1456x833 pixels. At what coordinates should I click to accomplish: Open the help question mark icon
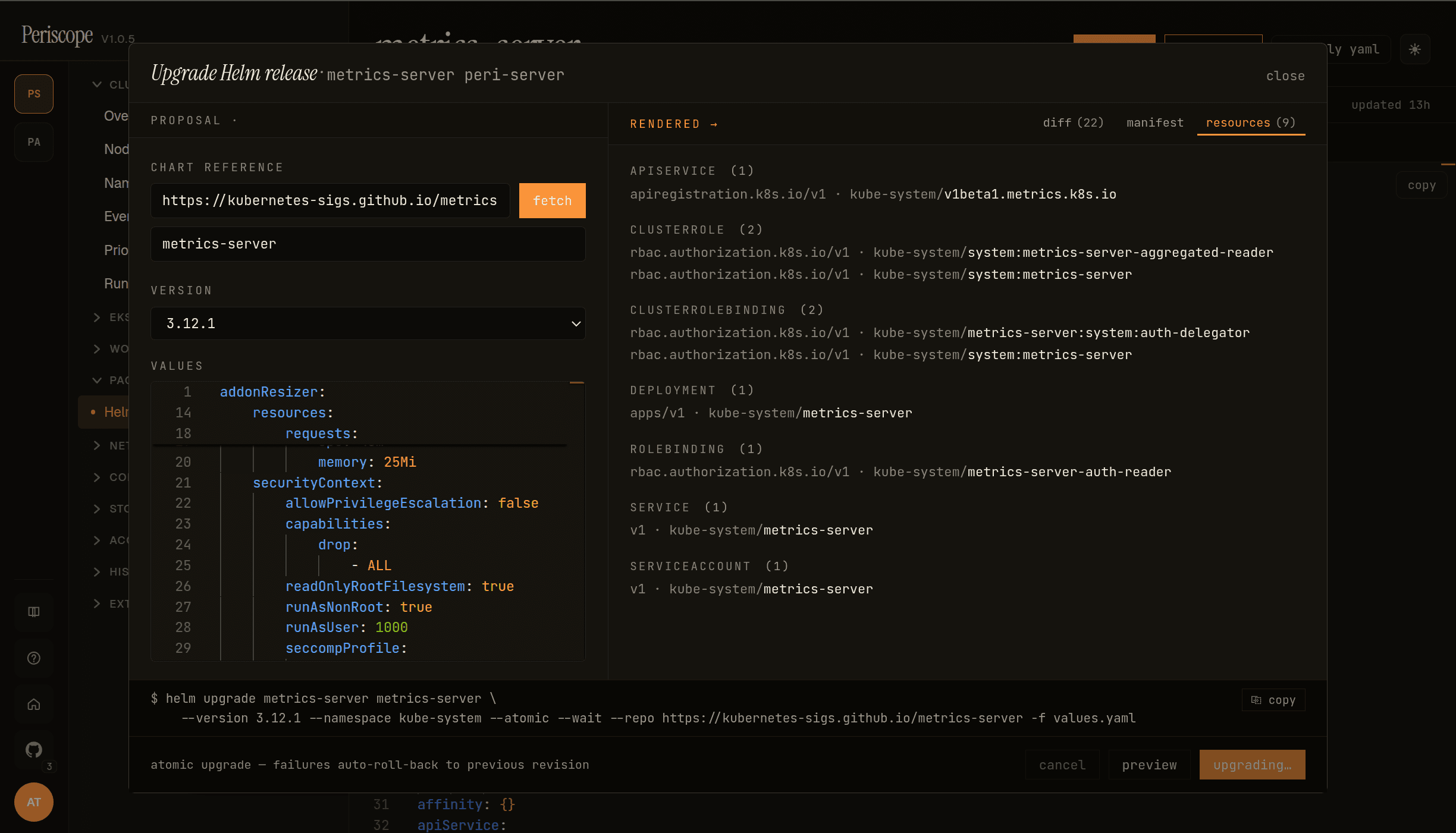click(x=34, y=658)
